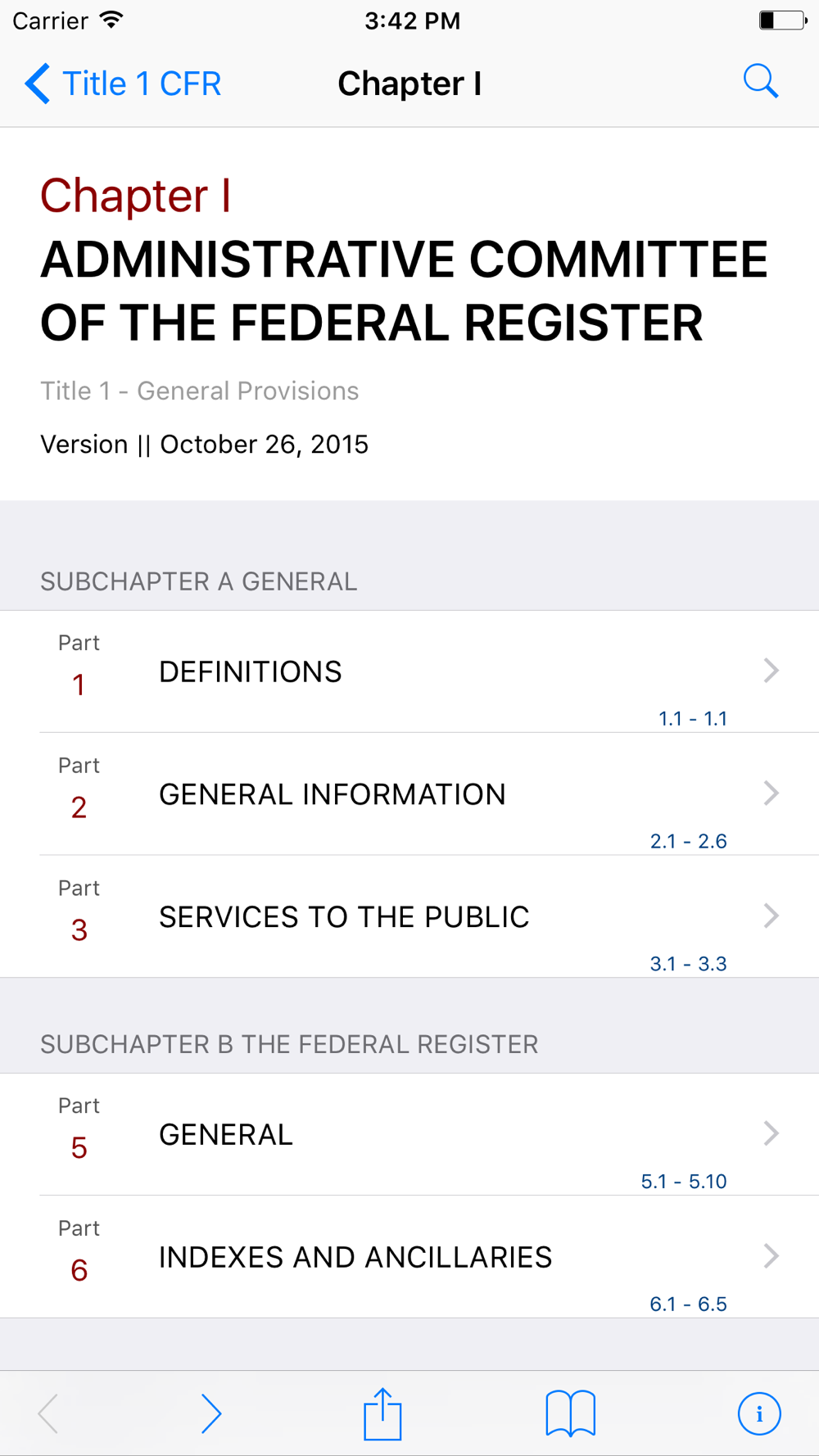819x1456 pixels.
Task: Go to next page with forward arrow
Action: [x=211, y=1413]
